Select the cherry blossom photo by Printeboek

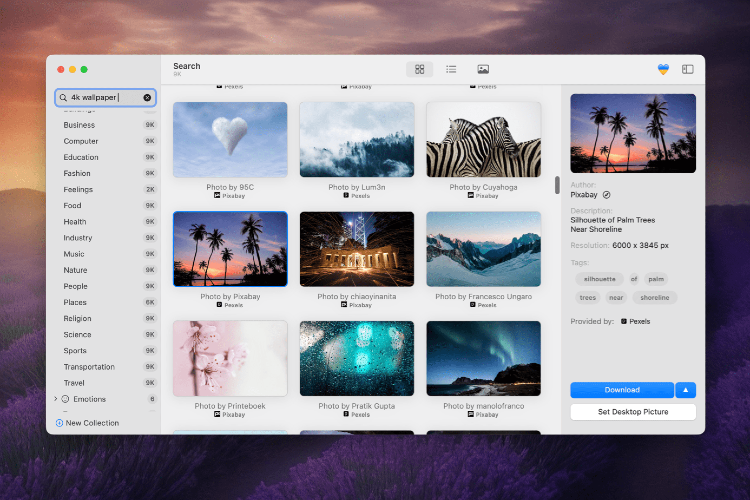(x=230, y=358)
